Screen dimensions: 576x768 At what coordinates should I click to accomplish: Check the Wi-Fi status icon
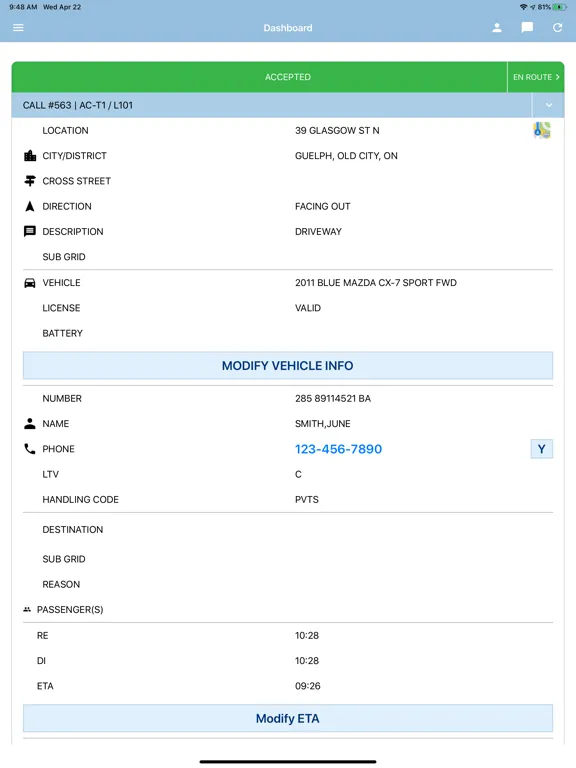tap(524, 7)
